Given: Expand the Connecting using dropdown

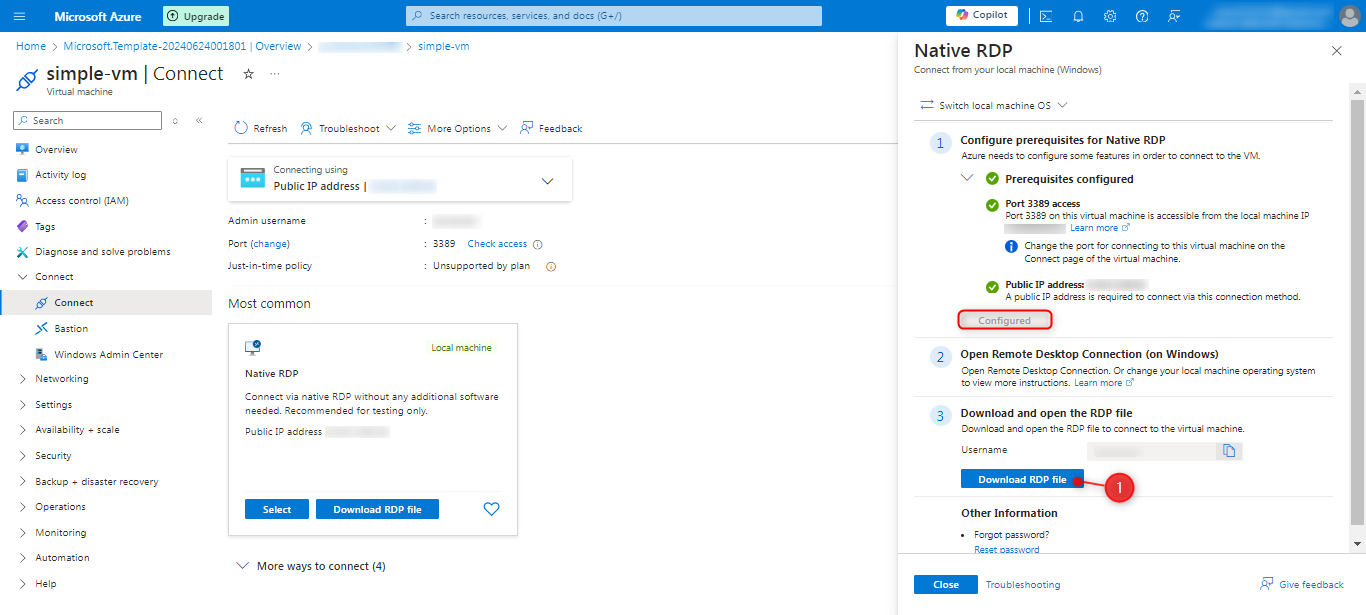Looking at the screenshot, I should [x=547, y=181].
